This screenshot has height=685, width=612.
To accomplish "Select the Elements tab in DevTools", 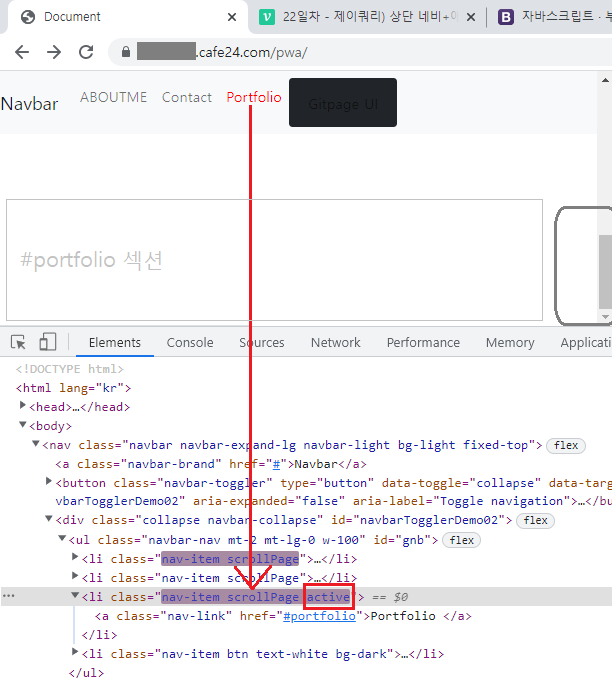I will pyautogui.click(x=115, y=342).
